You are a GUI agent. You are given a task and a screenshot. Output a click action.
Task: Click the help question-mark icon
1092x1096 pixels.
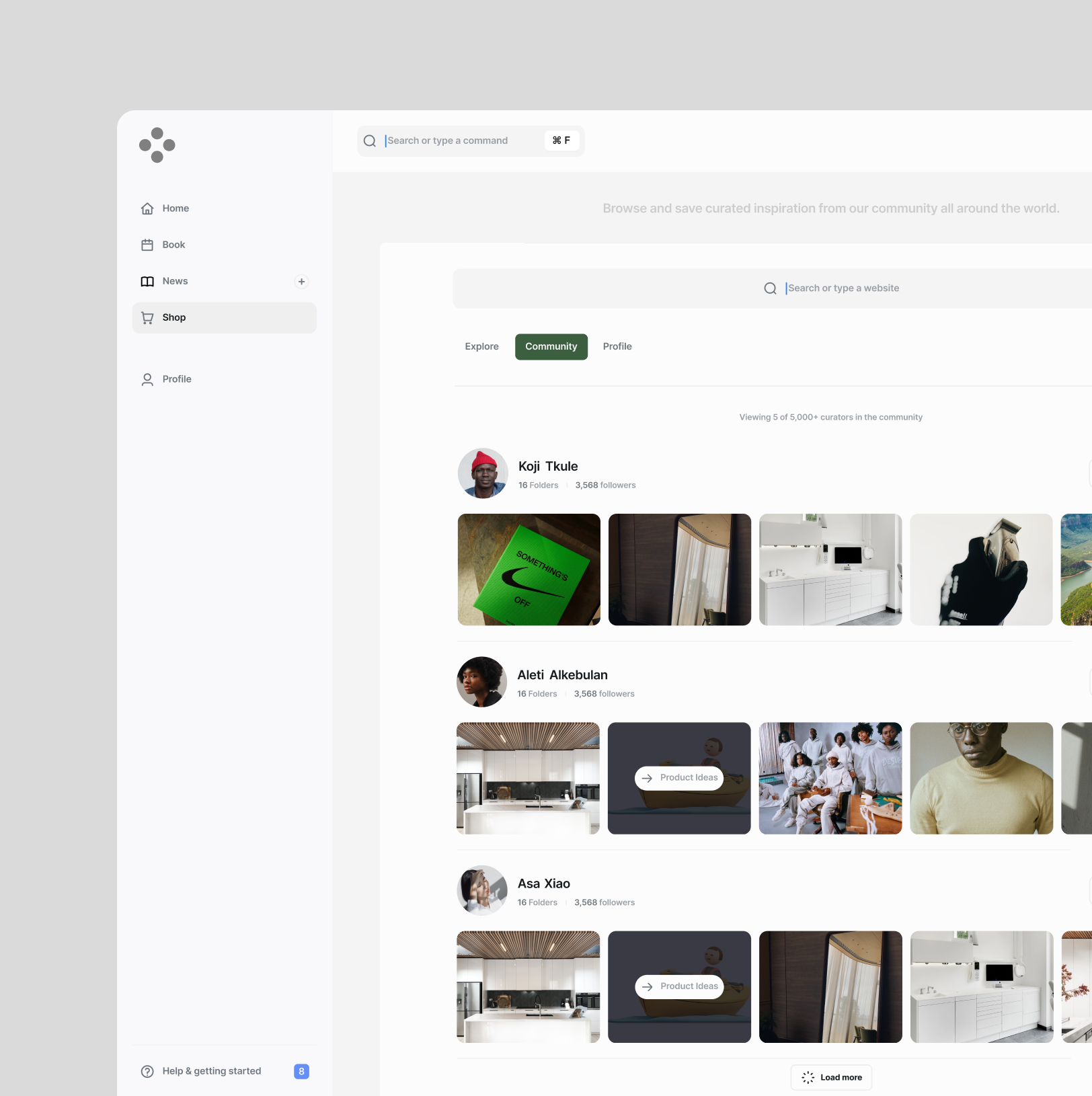point(147,1071)
